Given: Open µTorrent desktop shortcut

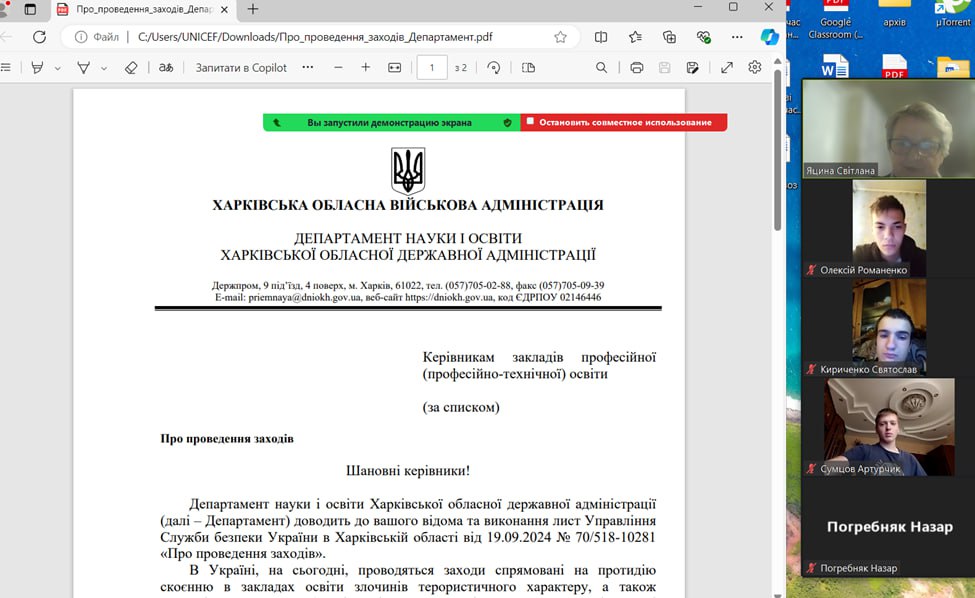Looking at the screenshot, I should tap(953, 15).
